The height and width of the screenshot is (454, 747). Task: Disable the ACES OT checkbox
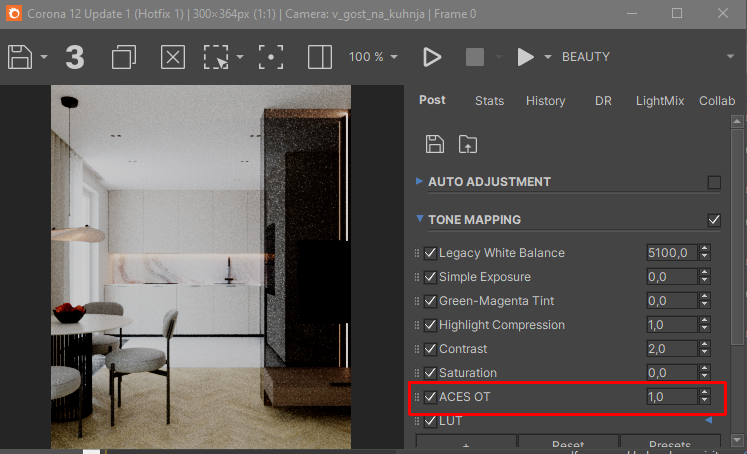(430, 397)
